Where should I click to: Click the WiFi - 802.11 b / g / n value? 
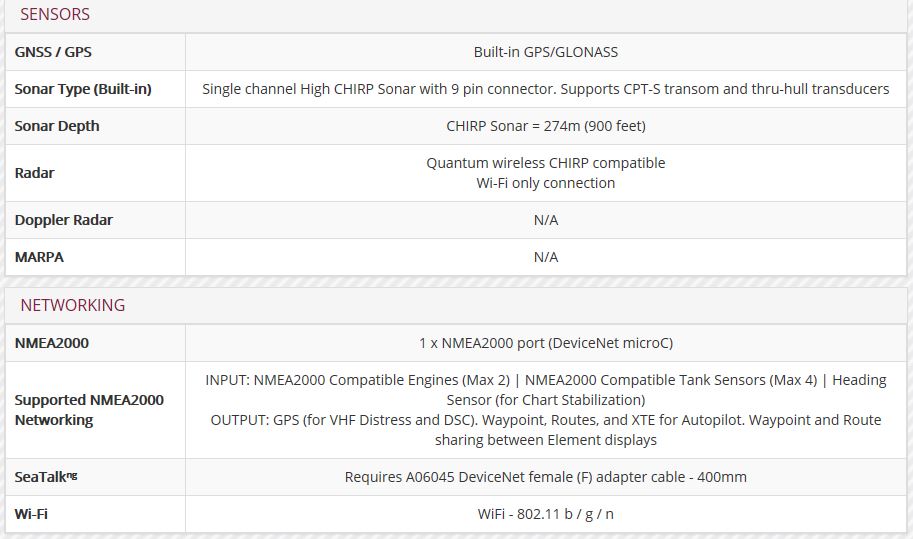click(546, 514)
